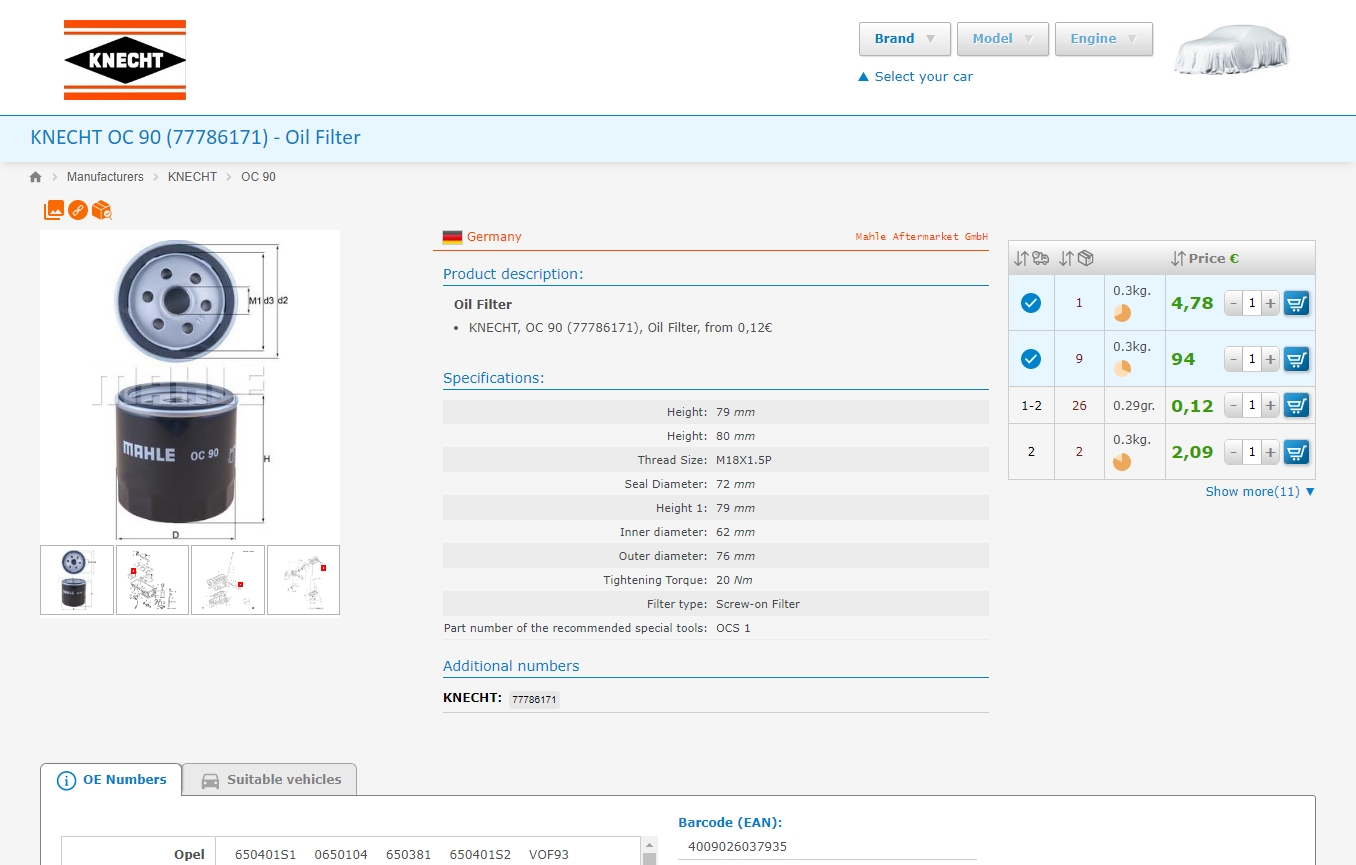Viewport: 1356px width, 865px height.
Task: Click the barcode value 4009026037935
Action: click(738, 847)
